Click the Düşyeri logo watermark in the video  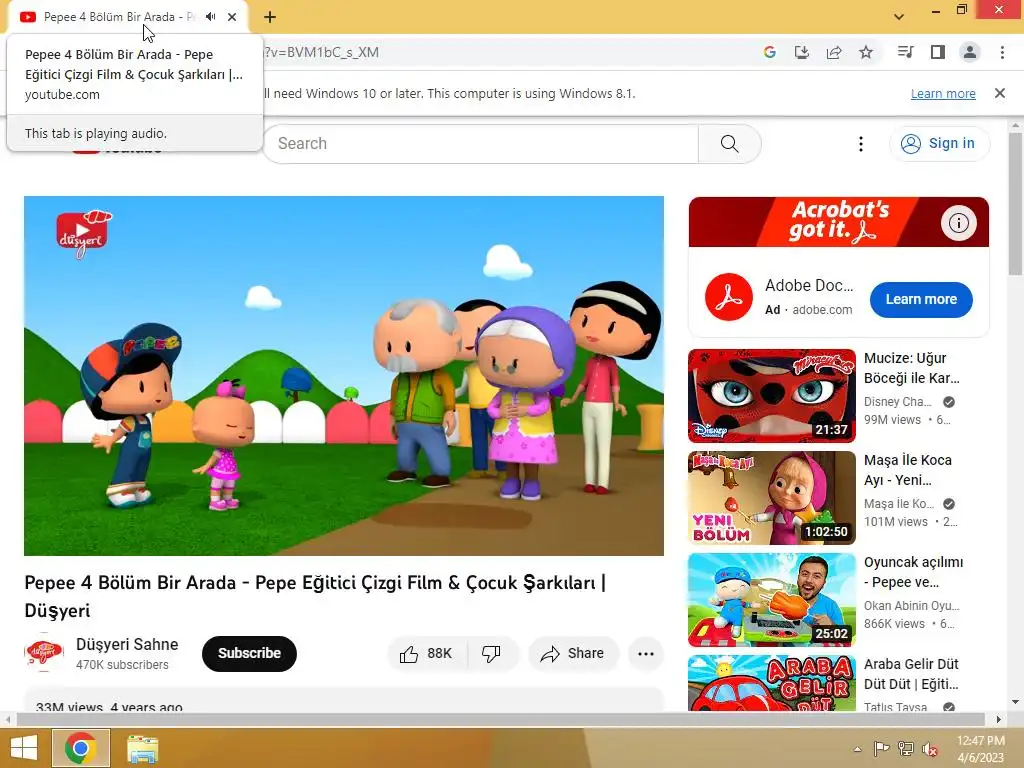[x=84, y=234]
